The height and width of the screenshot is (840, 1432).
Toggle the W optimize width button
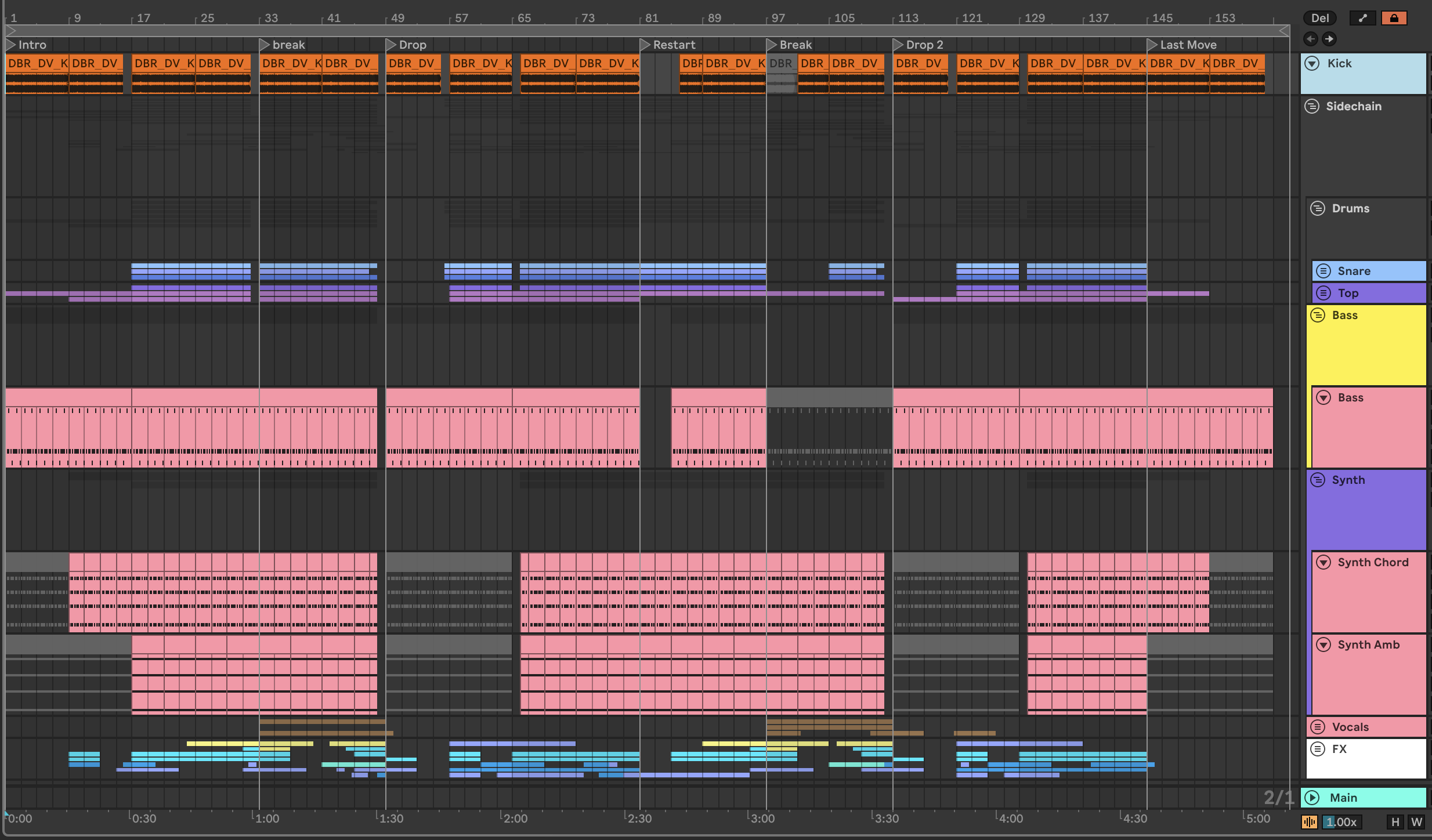click(x=1416, y=822)
